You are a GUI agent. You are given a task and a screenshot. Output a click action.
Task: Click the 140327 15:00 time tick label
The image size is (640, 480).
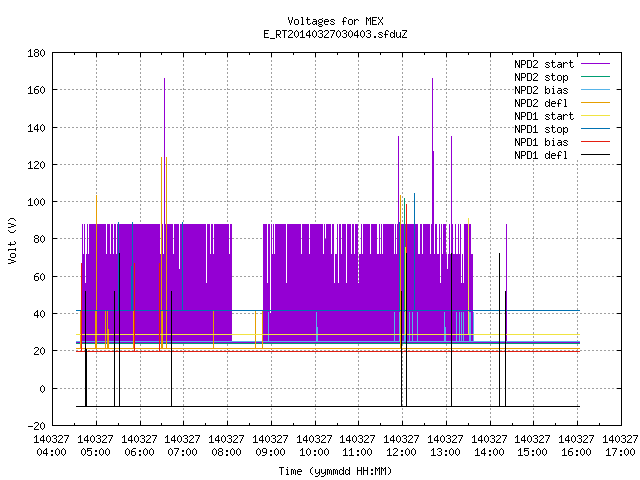pyautogui.click(x=533, y=446)
